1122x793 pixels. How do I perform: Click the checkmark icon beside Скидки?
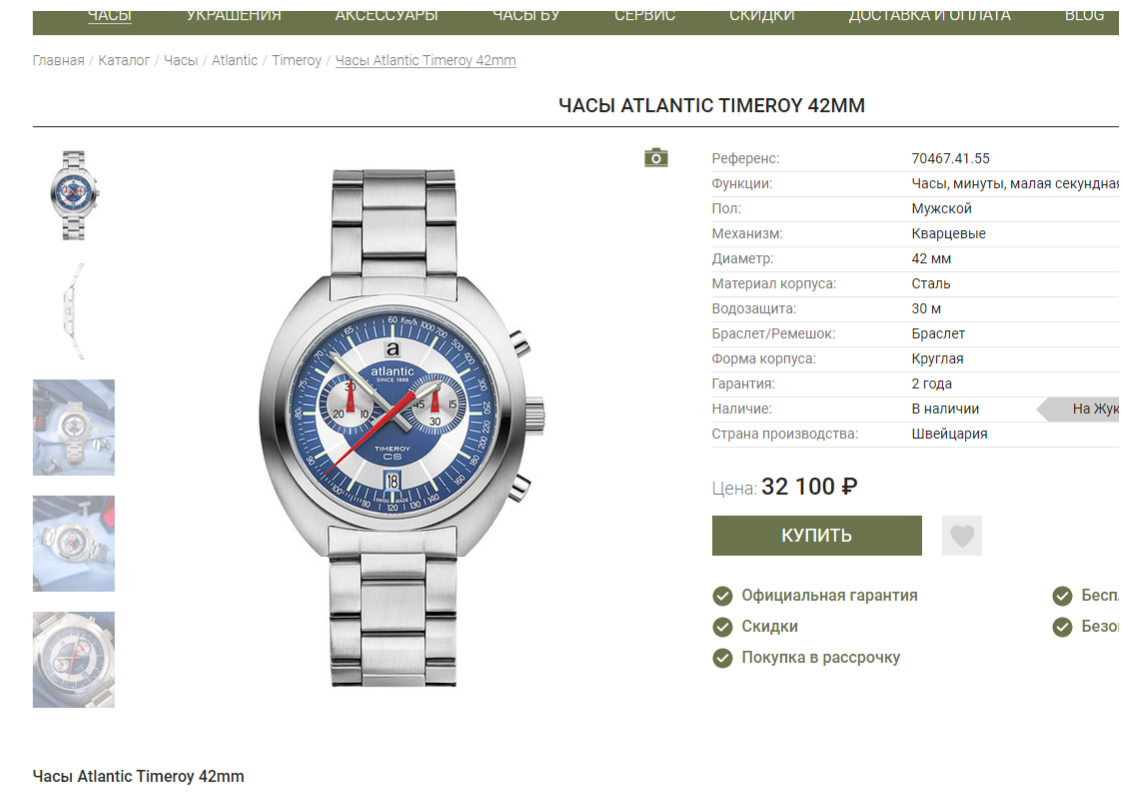pos(723,627)
